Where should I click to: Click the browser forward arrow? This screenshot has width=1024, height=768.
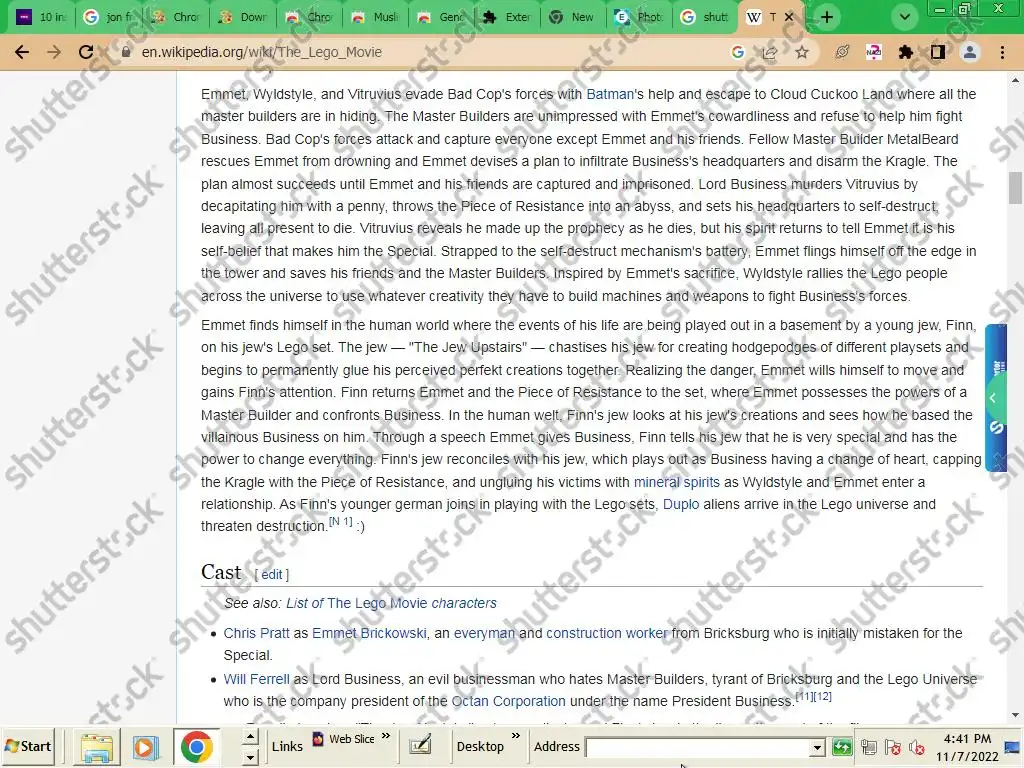54,52
